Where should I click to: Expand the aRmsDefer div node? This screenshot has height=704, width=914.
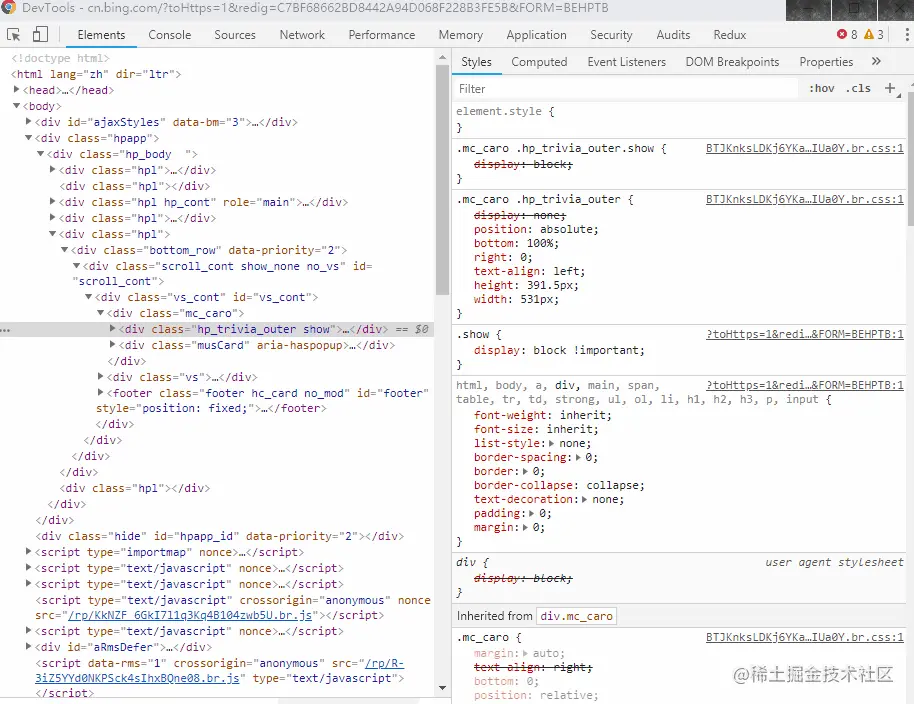(x=29, y=646)
